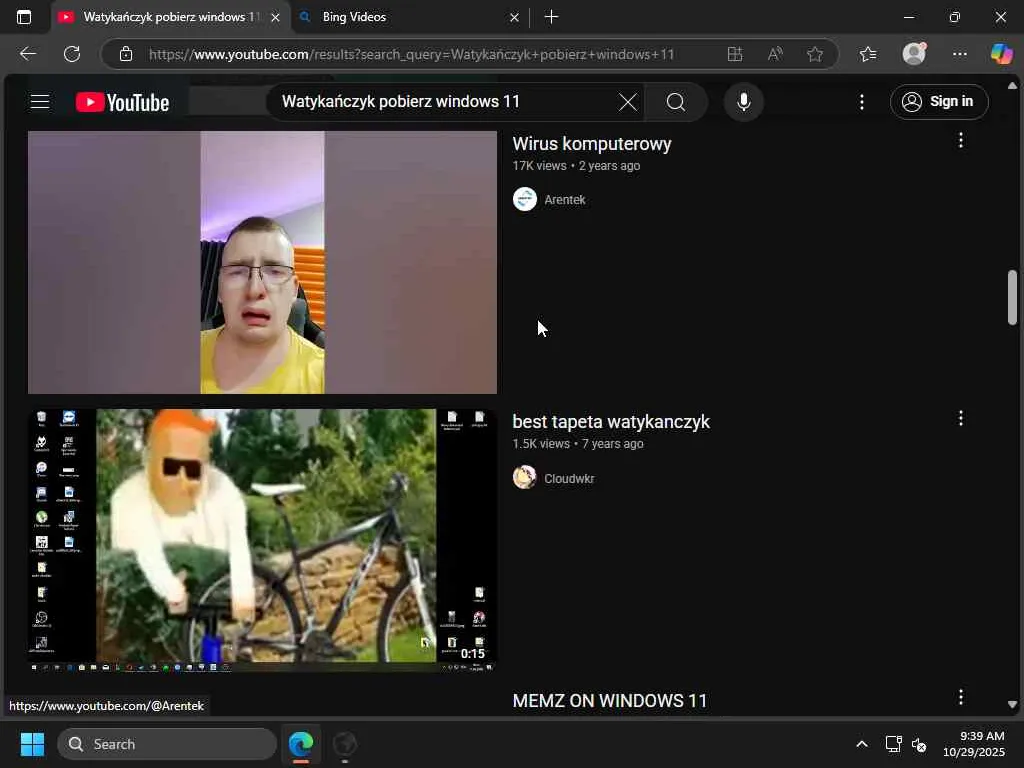Open the best tapeta watykanczyk title
The width and height of the screenshot is (1024, 768).
[611, 422]
